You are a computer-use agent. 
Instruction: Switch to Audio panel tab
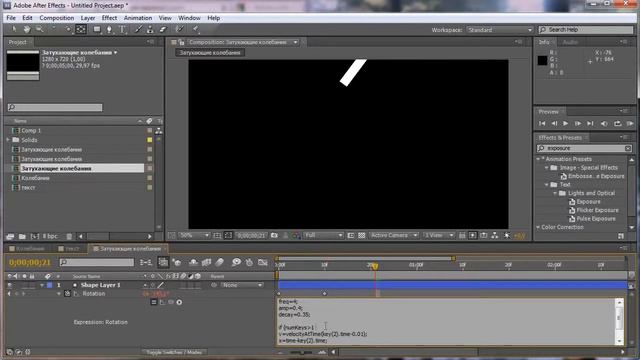pyautogui.click(x=570, y=42)
